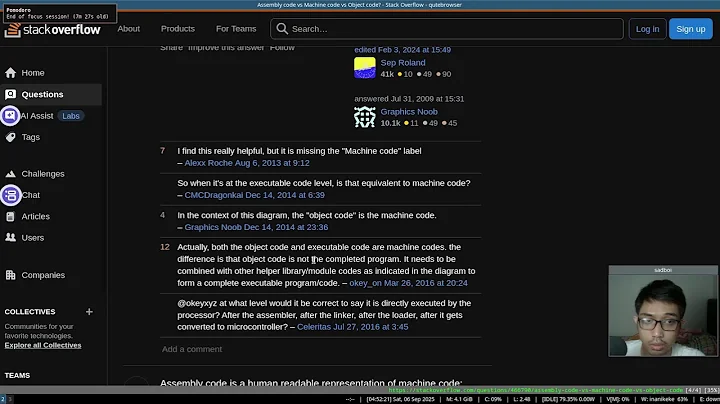Open the Companies sidebar icon
Screen dimensions: 720x404
[10, 275]
